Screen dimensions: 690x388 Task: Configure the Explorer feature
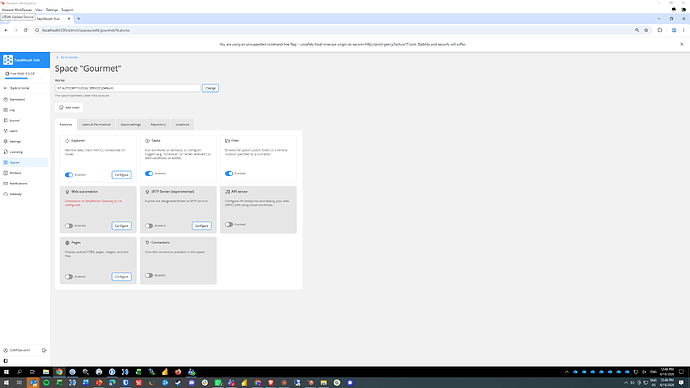(x=121, y=175)
